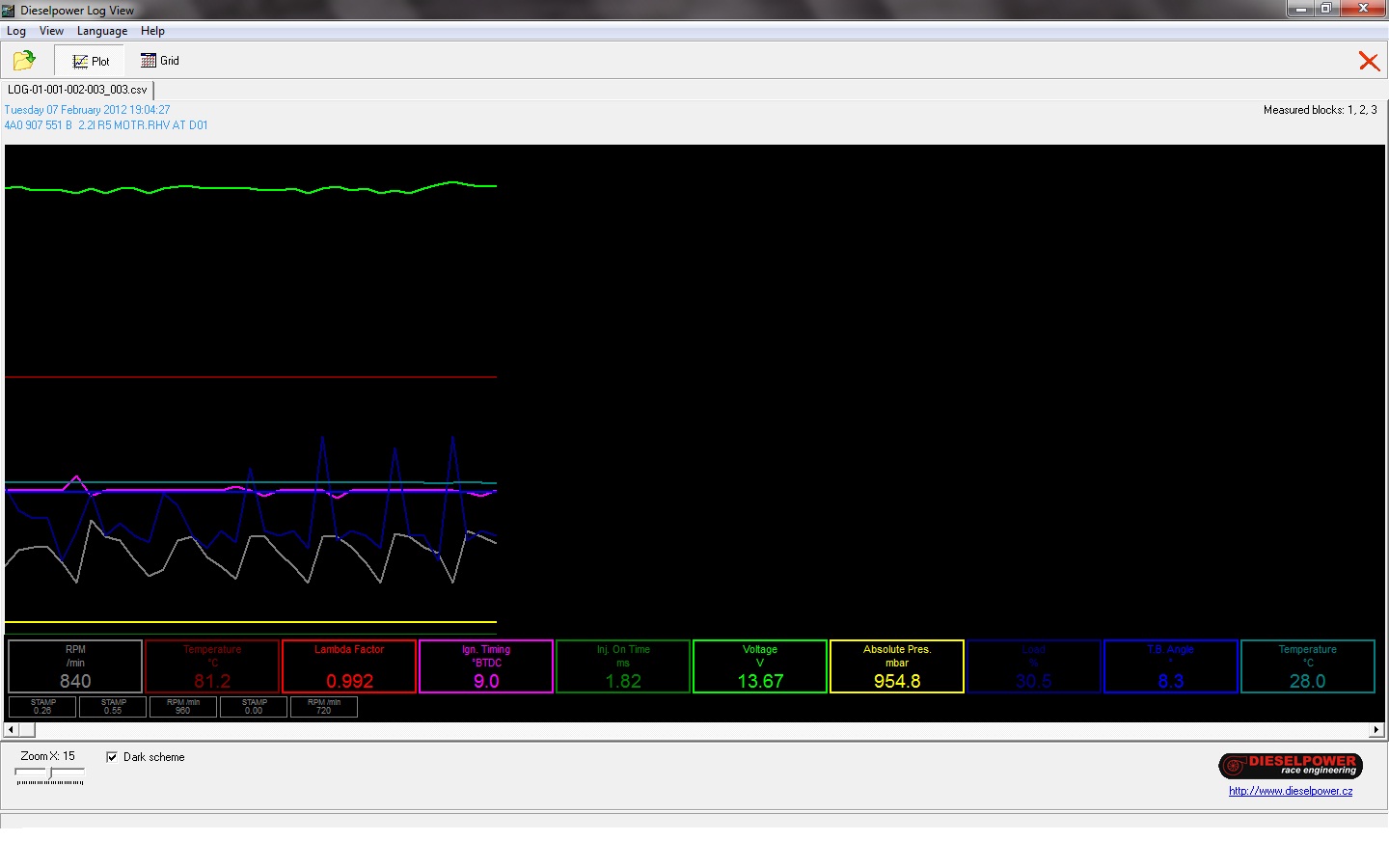Click the plot scrollbar left arrow
The height and width of the screenshot is (868, 1389).
[12, 730]
